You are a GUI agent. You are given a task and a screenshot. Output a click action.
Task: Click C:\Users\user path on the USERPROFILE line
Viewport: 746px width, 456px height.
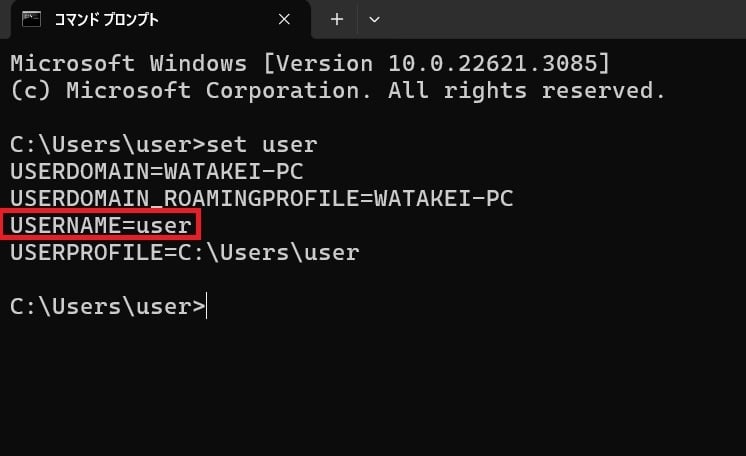[268, 252]
